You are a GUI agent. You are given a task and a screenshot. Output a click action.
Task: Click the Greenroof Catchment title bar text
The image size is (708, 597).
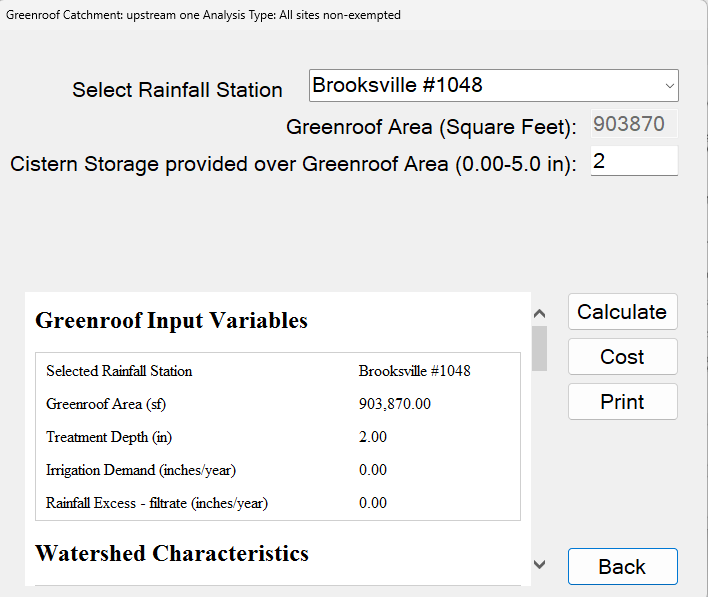pyautogui.click(x=204, y=16)
